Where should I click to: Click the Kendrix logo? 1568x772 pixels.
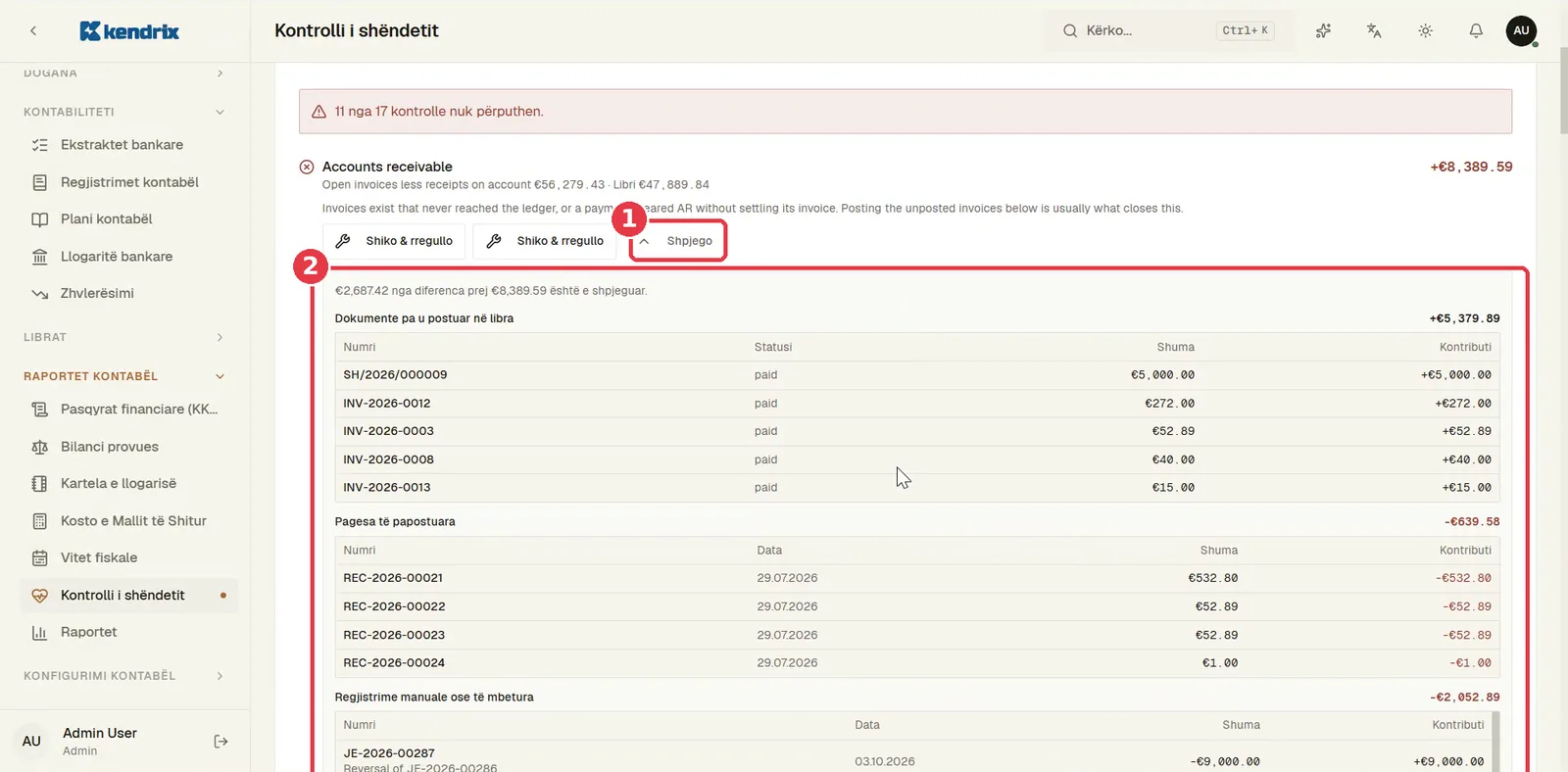click(x=129, y=31)
